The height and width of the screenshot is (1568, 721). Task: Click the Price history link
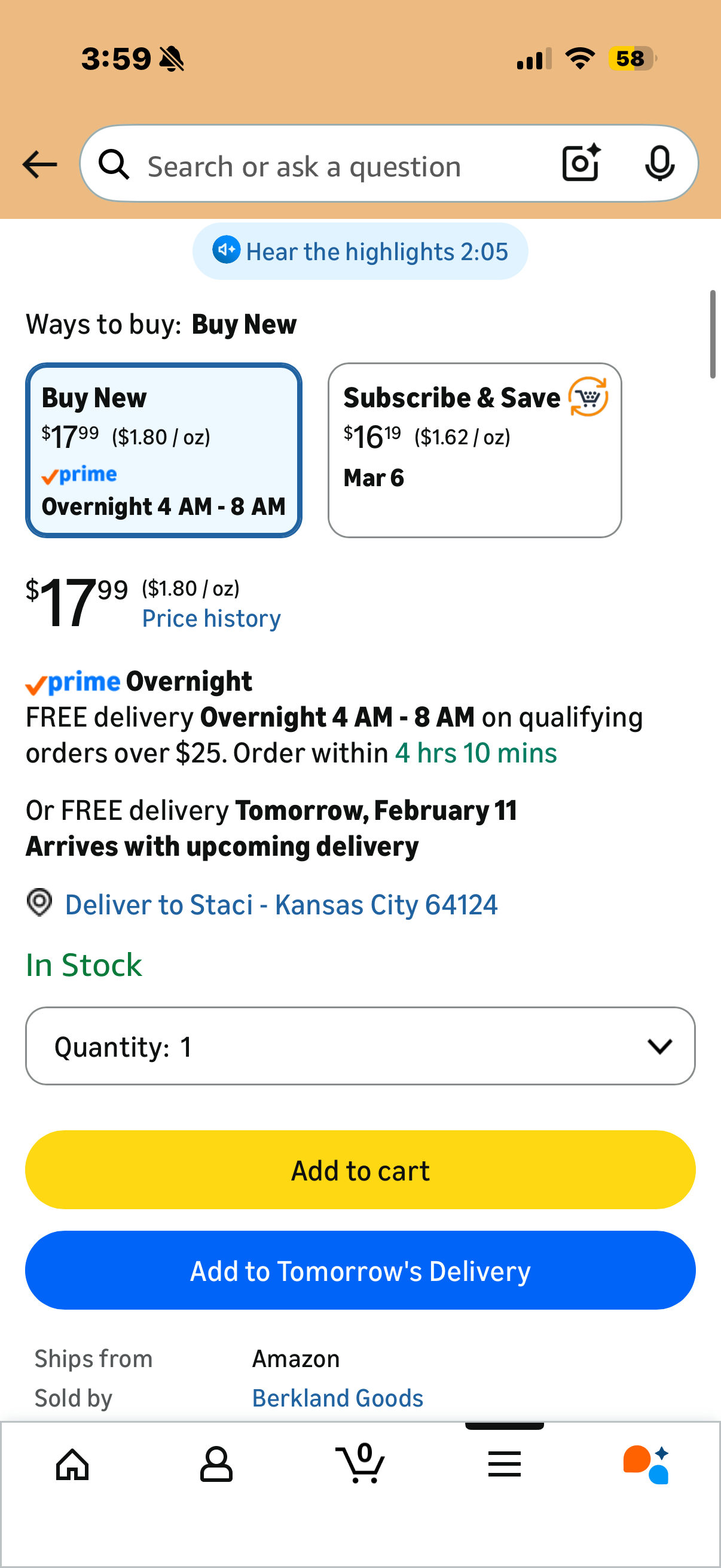click(211, 618)
